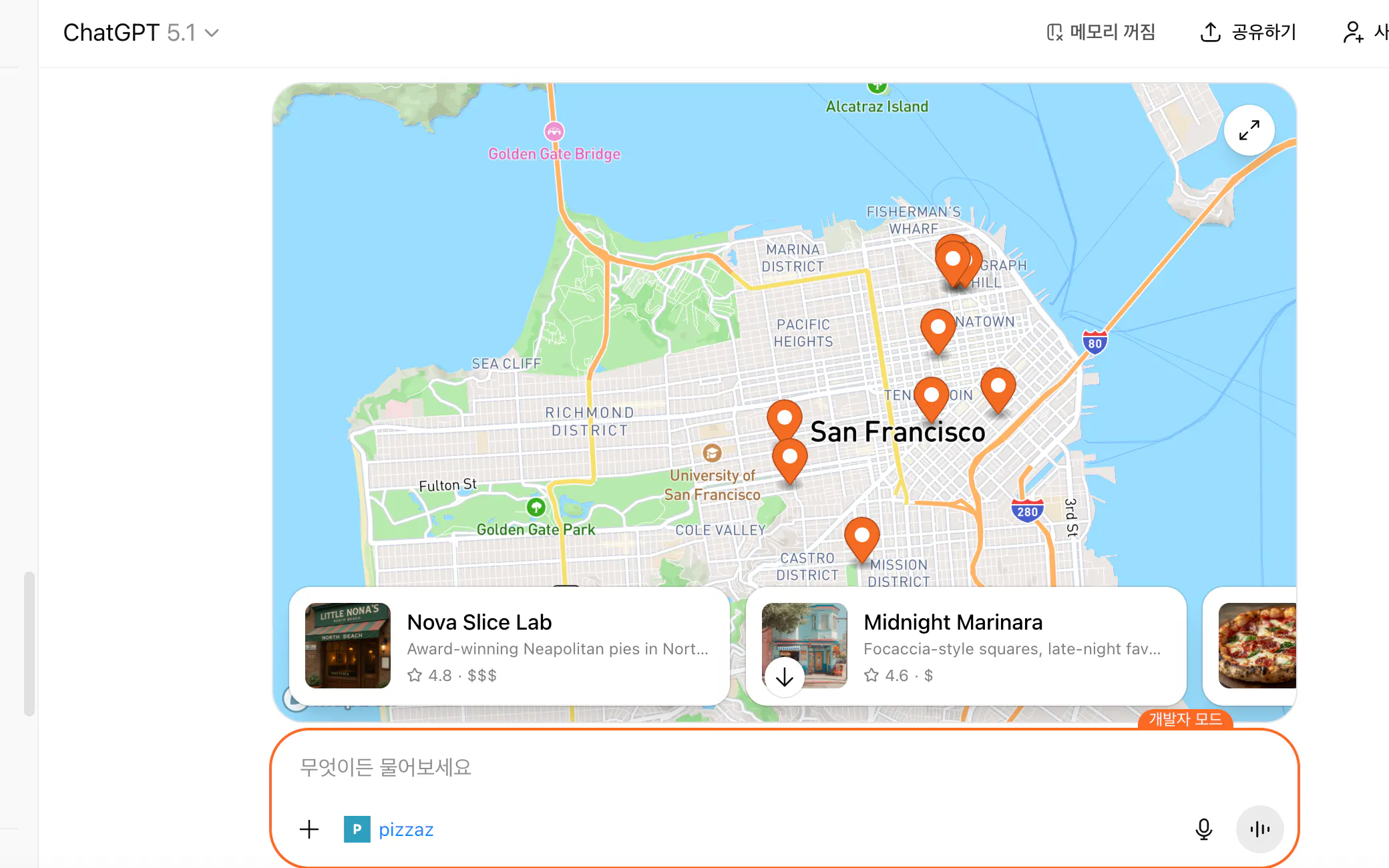Click the message input field

[735, 767]
